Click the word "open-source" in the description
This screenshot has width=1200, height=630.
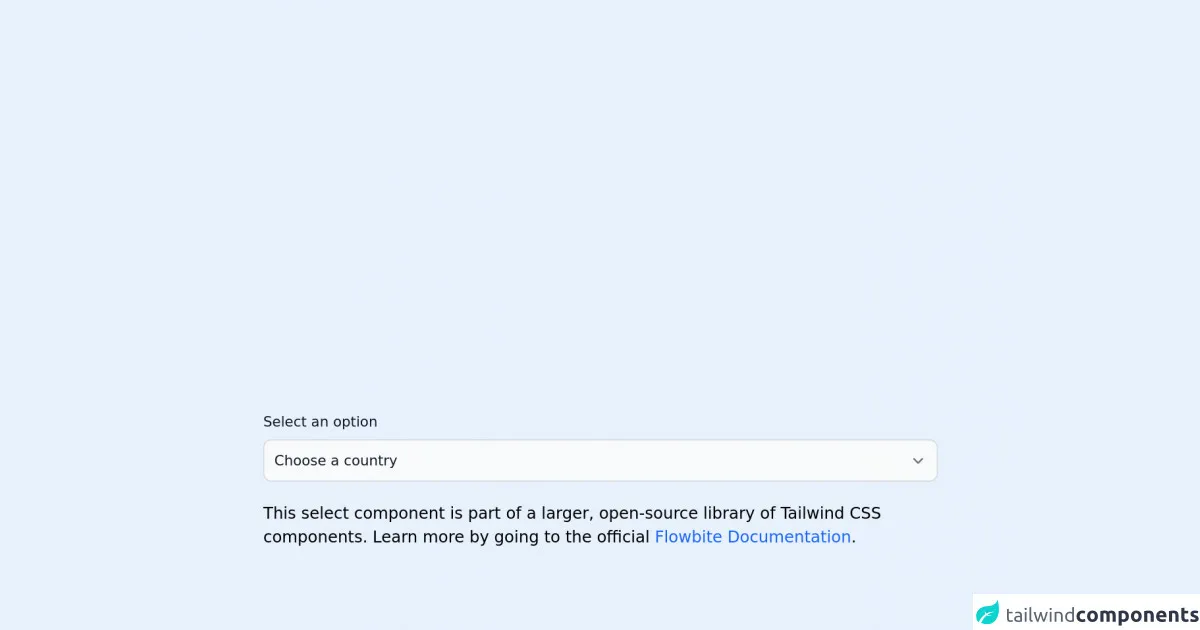point(647,513)
